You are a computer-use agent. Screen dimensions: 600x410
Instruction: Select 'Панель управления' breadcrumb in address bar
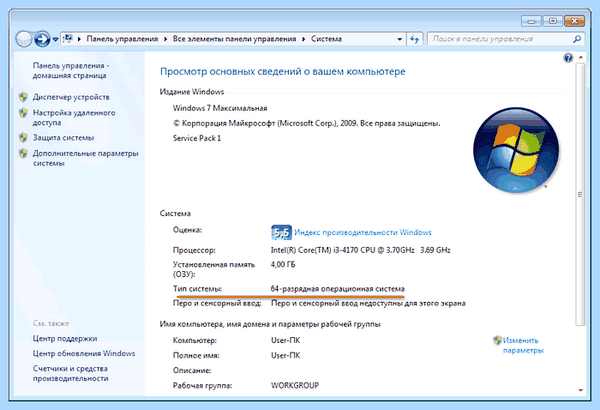tap(122, 39)
